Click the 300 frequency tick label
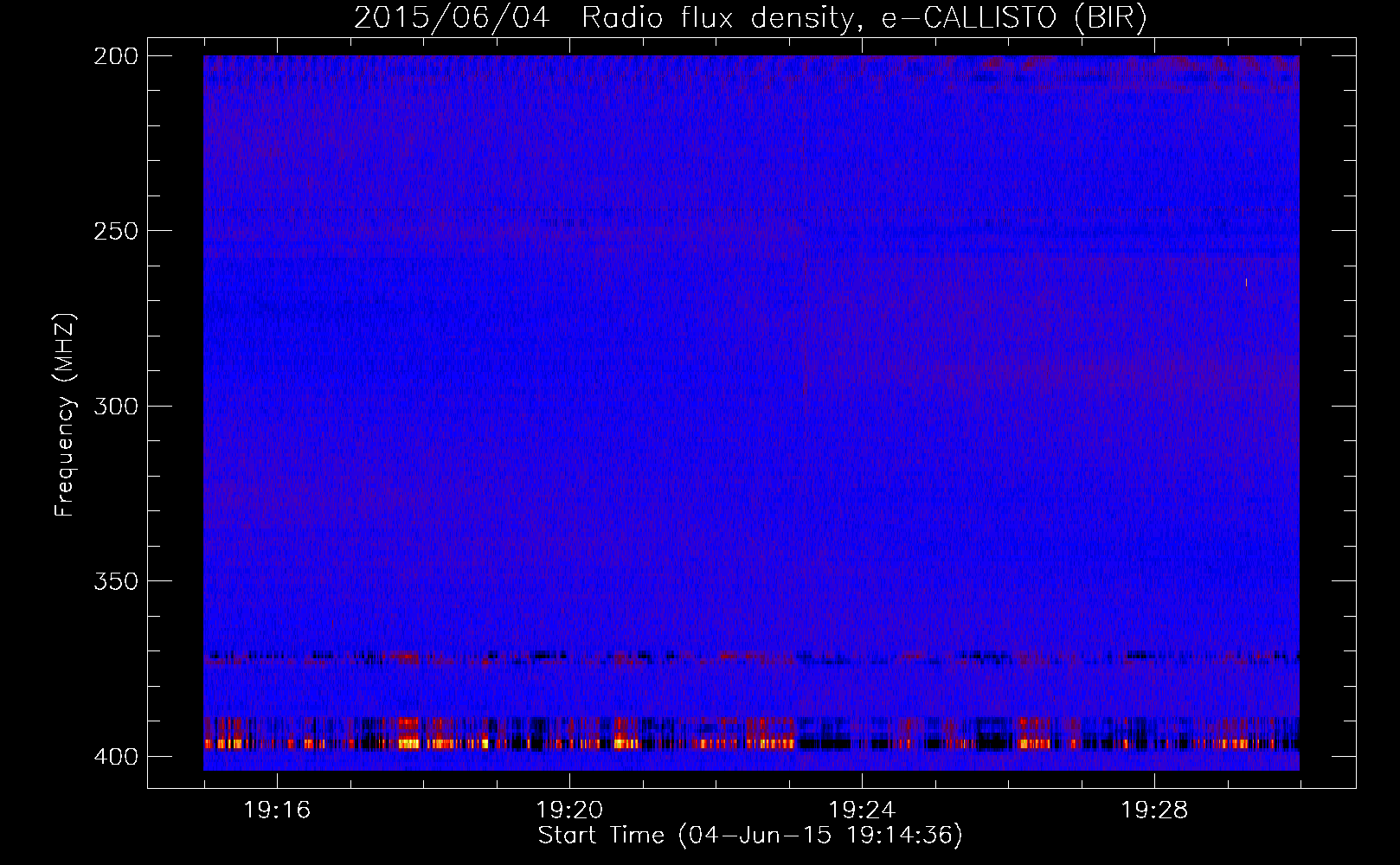 pos(116,406)
